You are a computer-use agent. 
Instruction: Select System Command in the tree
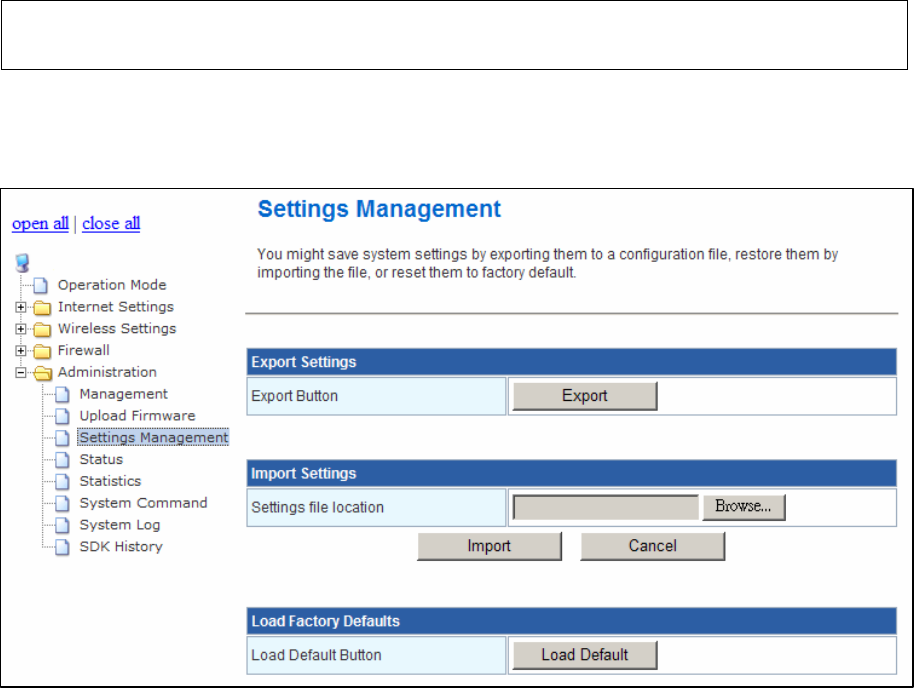tap(143, 503)
